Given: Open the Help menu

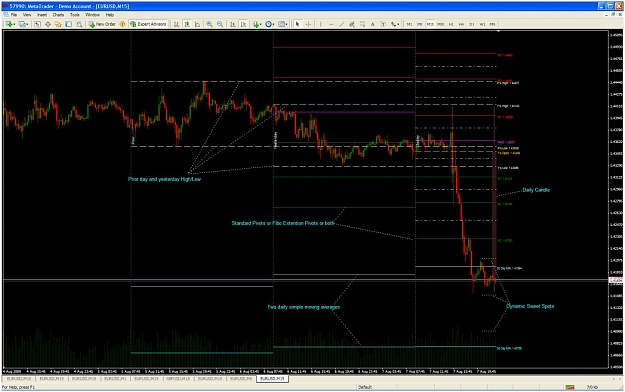Looking at the screenshot, I should point(110,15).
